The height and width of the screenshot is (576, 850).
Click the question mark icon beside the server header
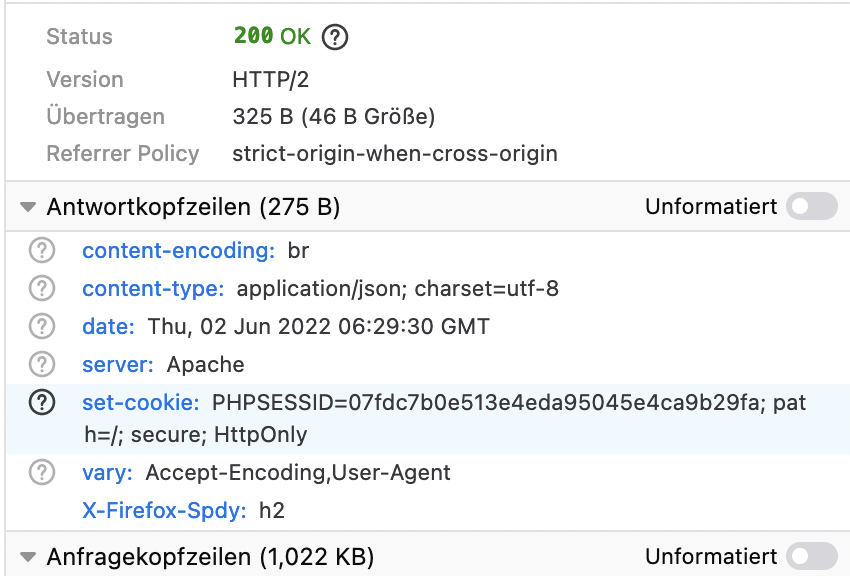coord(41,364)
